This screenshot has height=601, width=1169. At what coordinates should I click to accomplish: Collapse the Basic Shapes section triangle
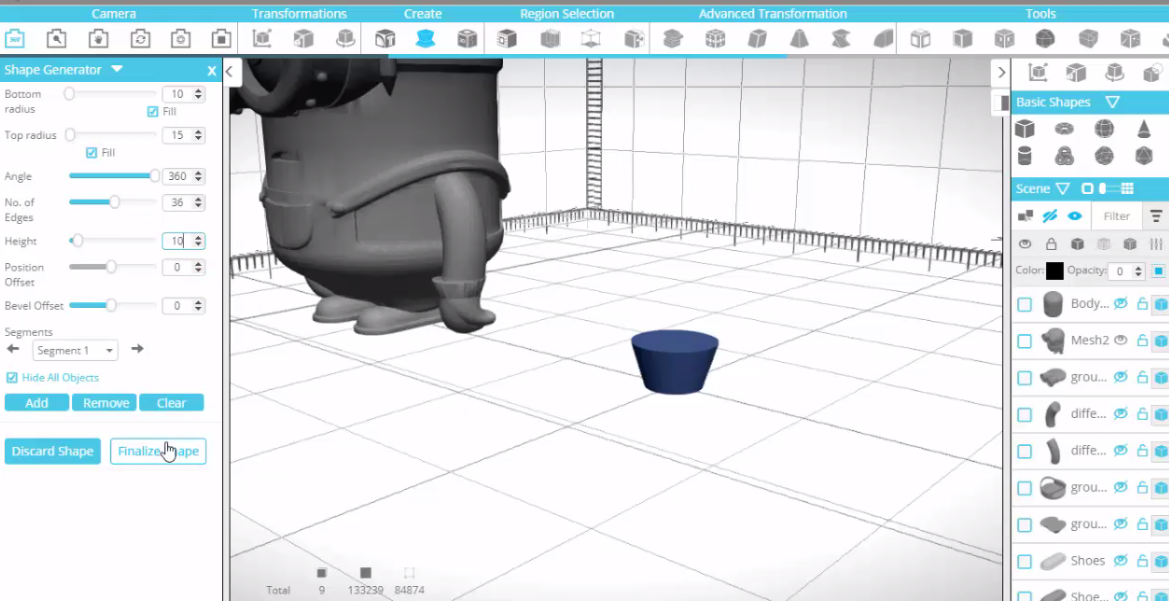coord(1112,102)
